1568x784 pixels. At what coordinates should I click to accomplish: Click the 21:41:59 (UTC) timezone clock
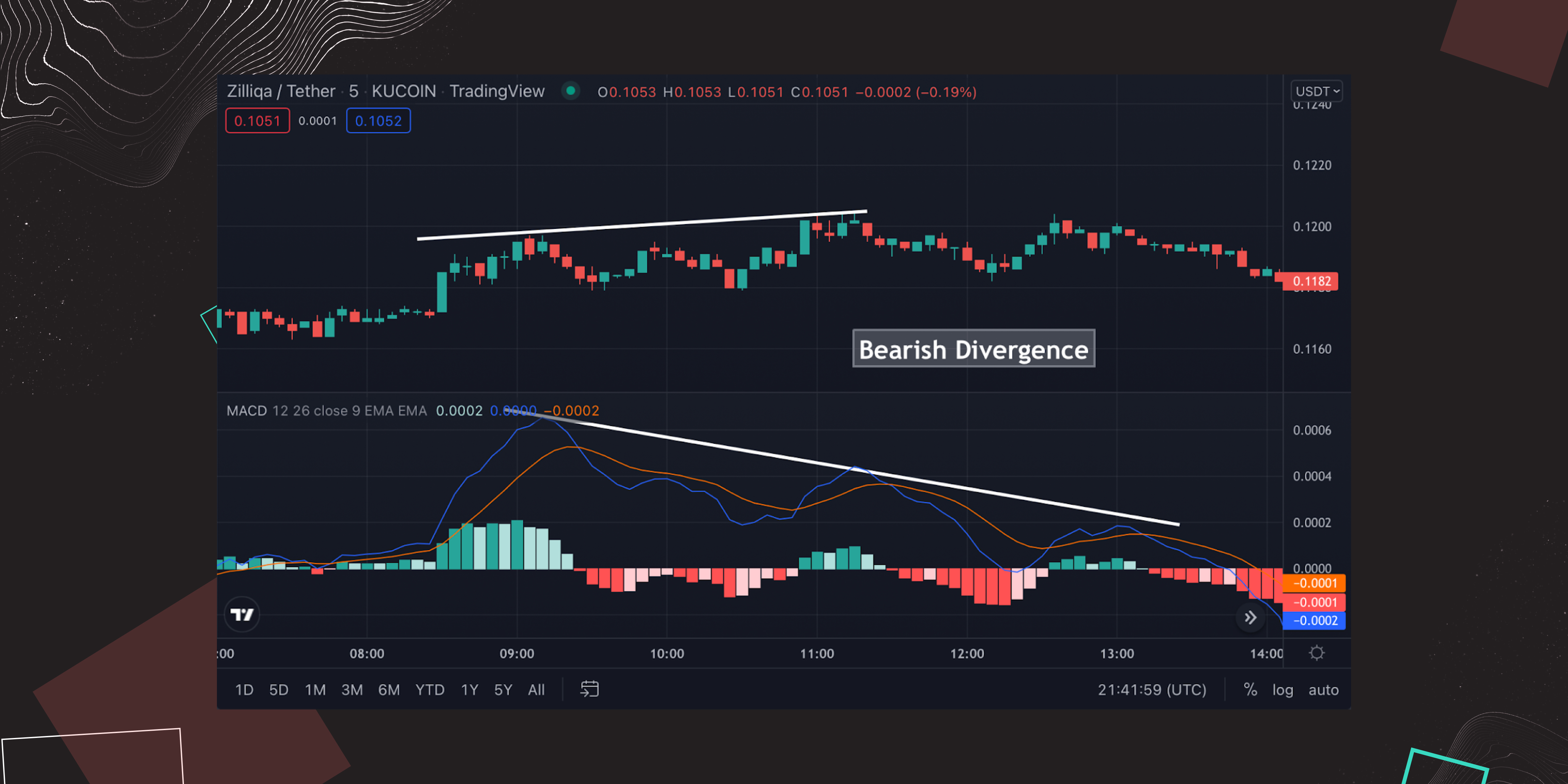pyautogui.click(x=1151, y=690)
